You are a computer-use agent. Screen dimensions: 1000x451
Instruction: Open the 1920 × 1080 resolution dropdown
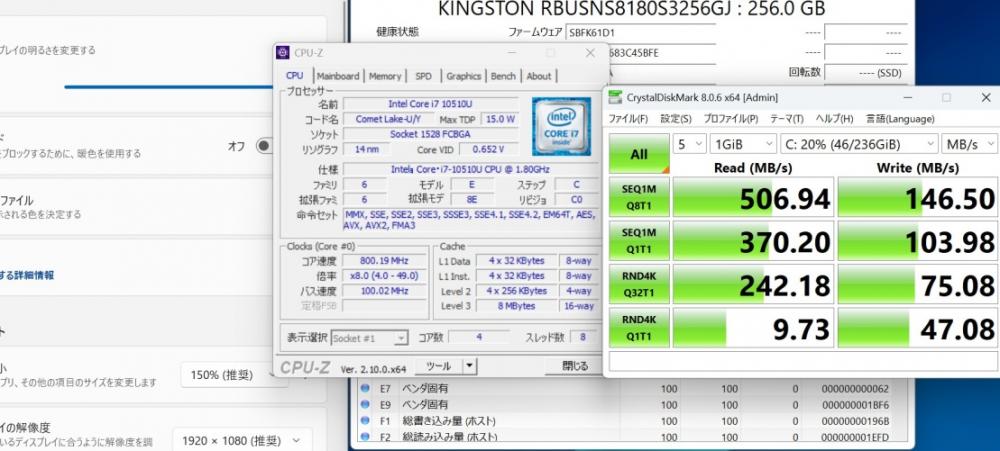[242, 440]
